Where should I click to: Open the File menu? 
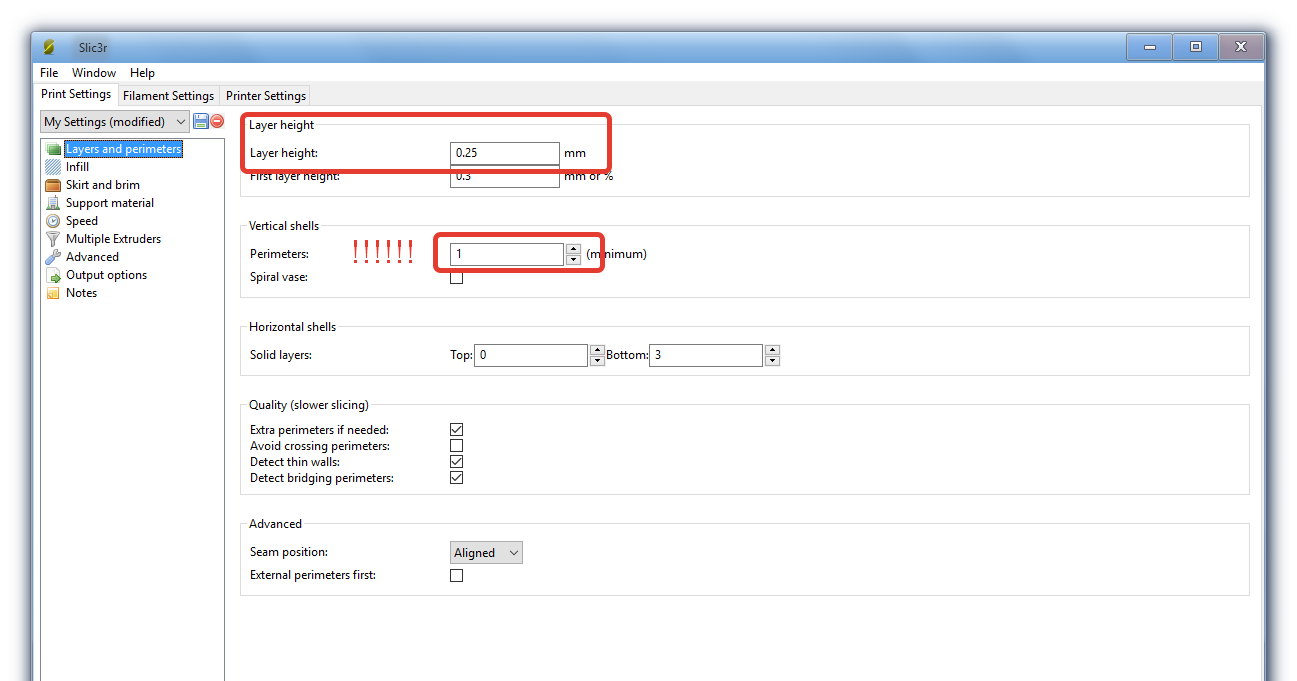coord(49,73)
